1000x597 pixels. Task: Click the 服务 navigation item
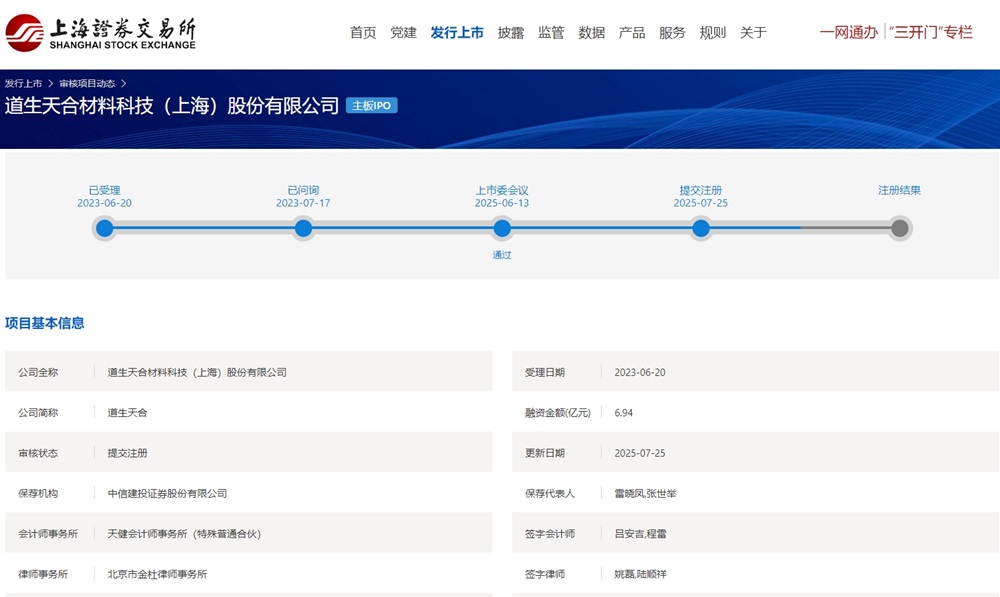coord(672,33)
